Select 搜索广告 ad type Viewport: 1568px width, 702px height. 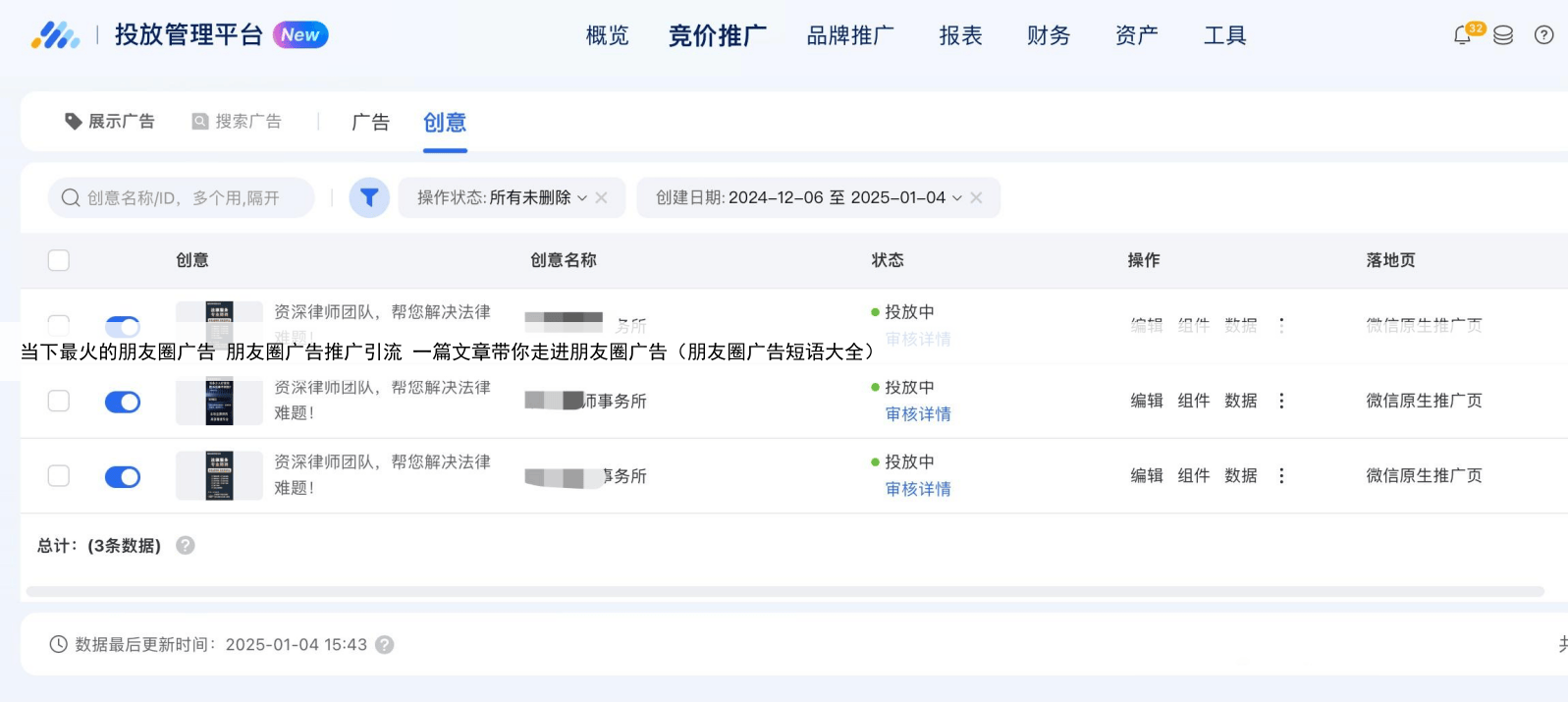click(237, 121)
